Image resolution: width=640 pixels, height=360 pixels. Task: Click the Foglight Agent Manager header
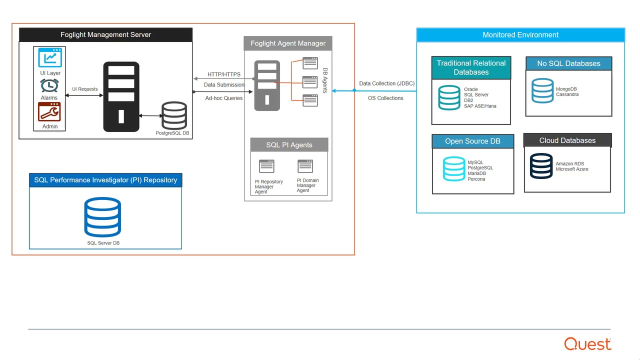pyautogui.click(x=288, y=43)
